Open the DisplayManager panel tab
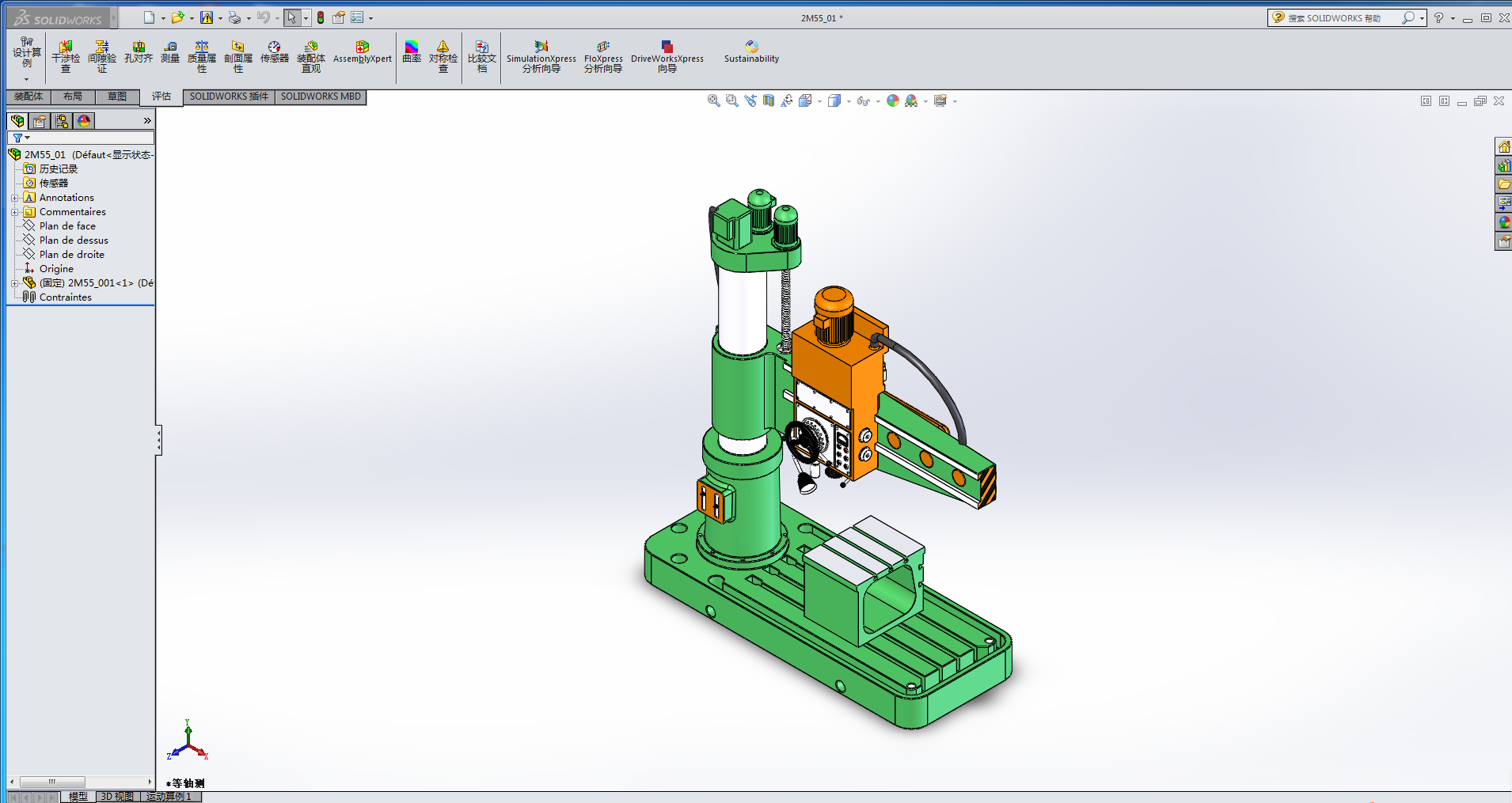 [x=84, y=120]
